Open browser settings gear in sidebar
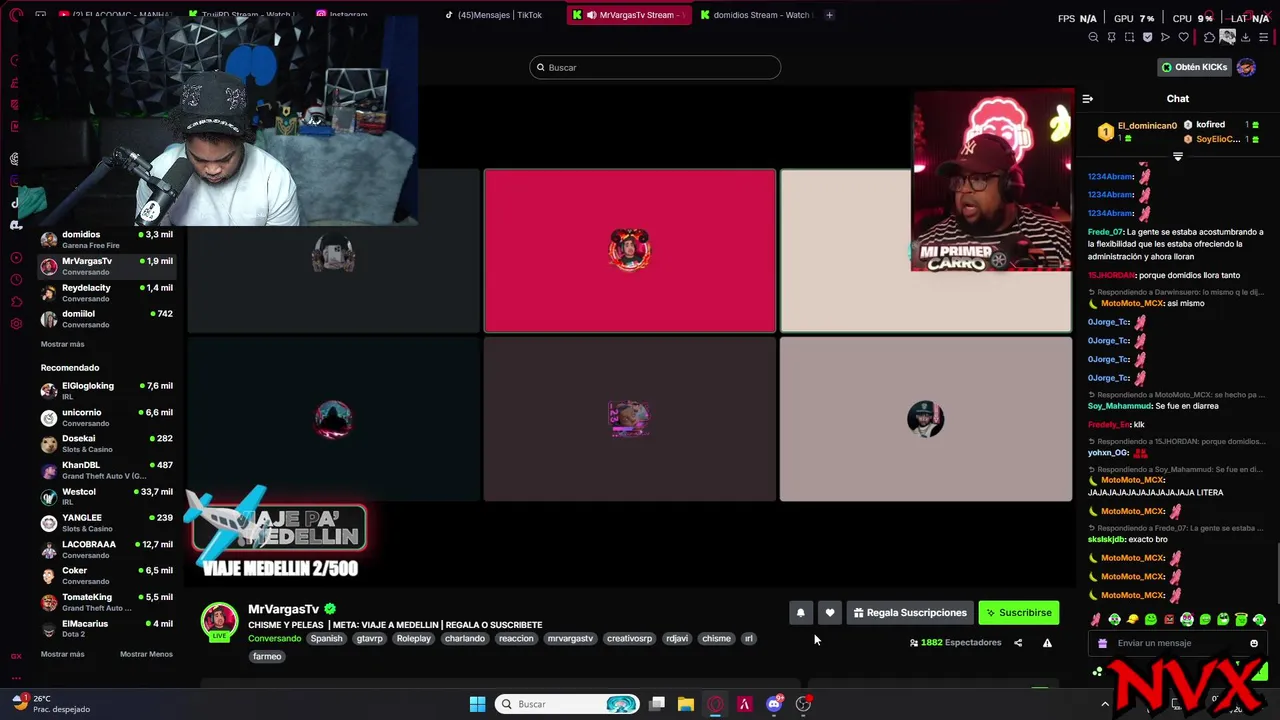 15,324
